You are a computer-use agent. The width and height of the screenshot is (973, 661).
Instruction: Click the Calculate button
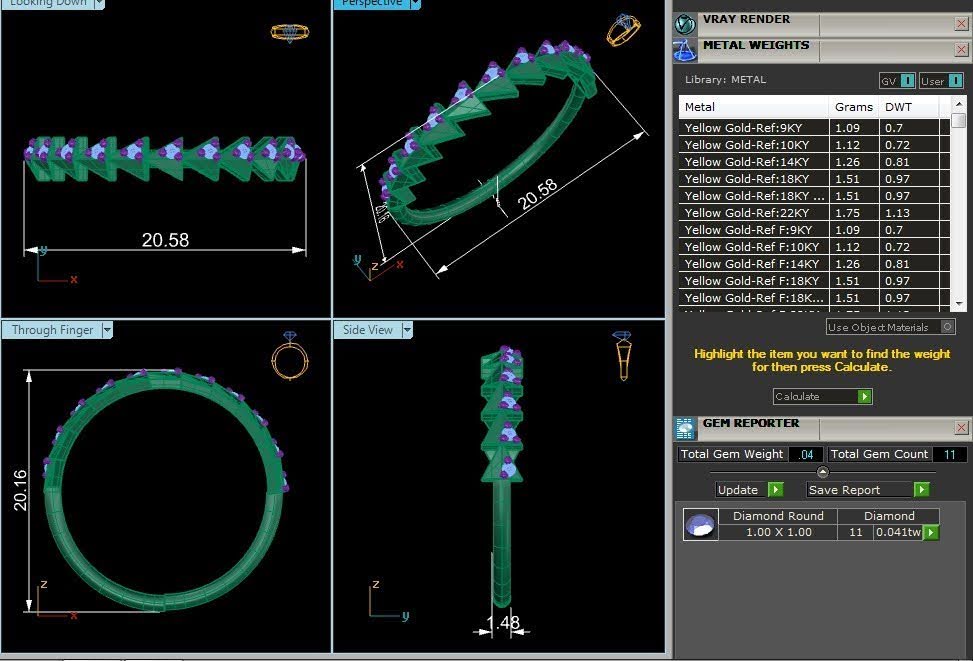pos(823,396)
